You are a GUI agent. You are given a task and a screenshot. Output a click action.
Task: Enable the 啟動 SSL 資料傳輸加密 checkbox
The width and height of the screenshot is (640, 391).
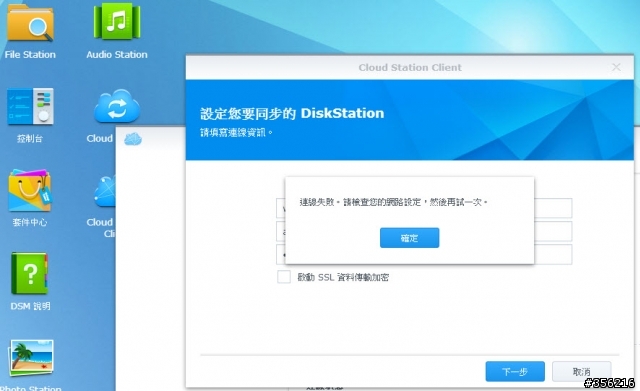tap(284, 277)
